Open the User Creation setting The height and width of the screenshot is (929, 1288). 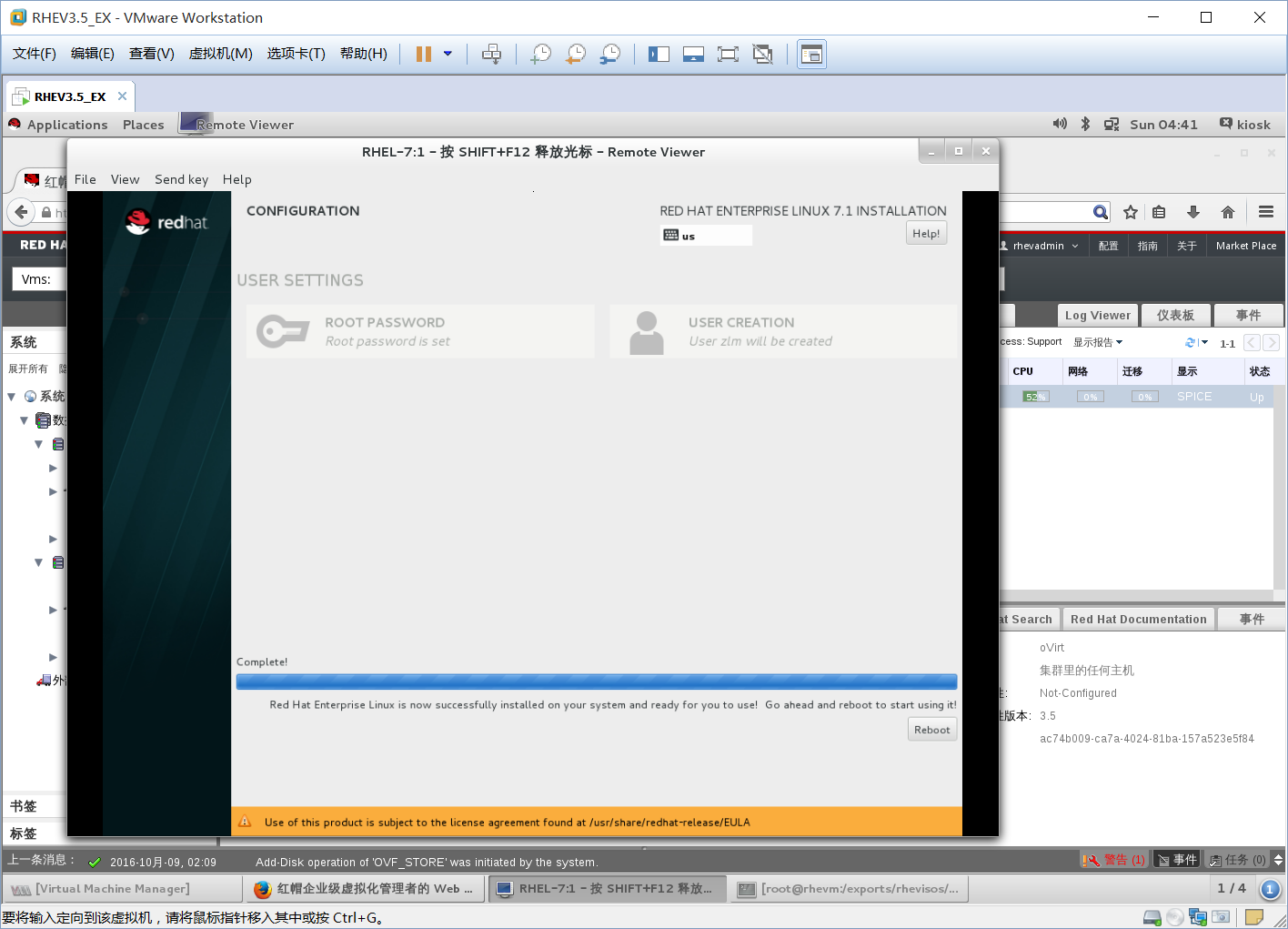[784, 331]
